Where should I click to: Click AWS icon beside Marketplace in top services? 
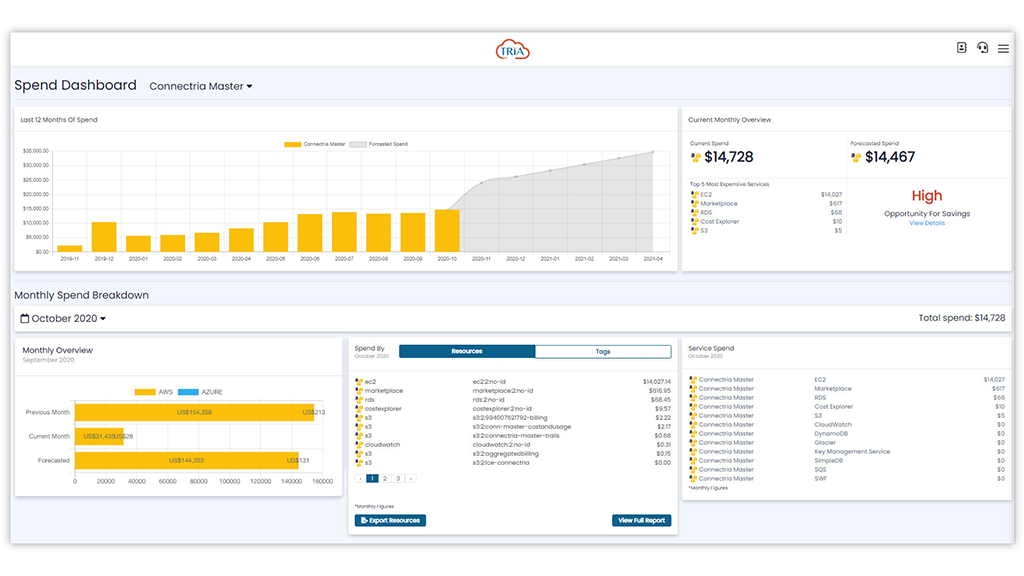pyautogui.click(x=694, y=204)
